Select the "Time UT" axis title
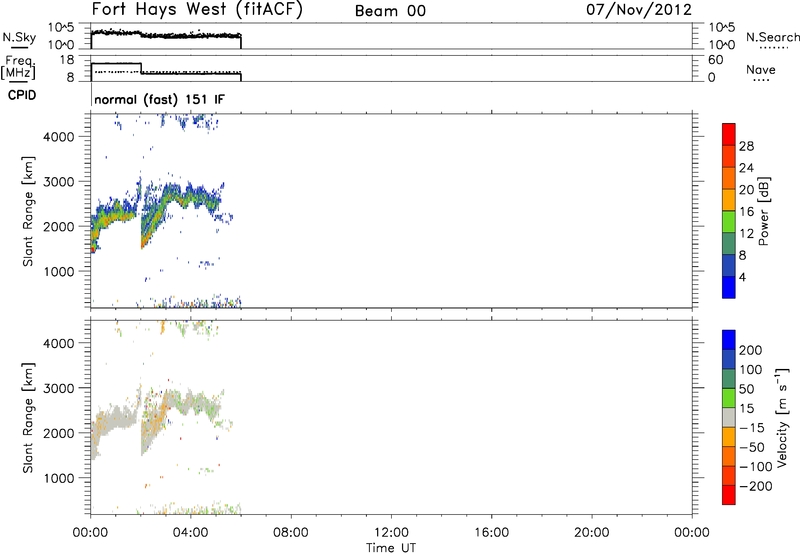Image resolution: width=800 pixels, height=554 pixels. (x=391, y=548)
